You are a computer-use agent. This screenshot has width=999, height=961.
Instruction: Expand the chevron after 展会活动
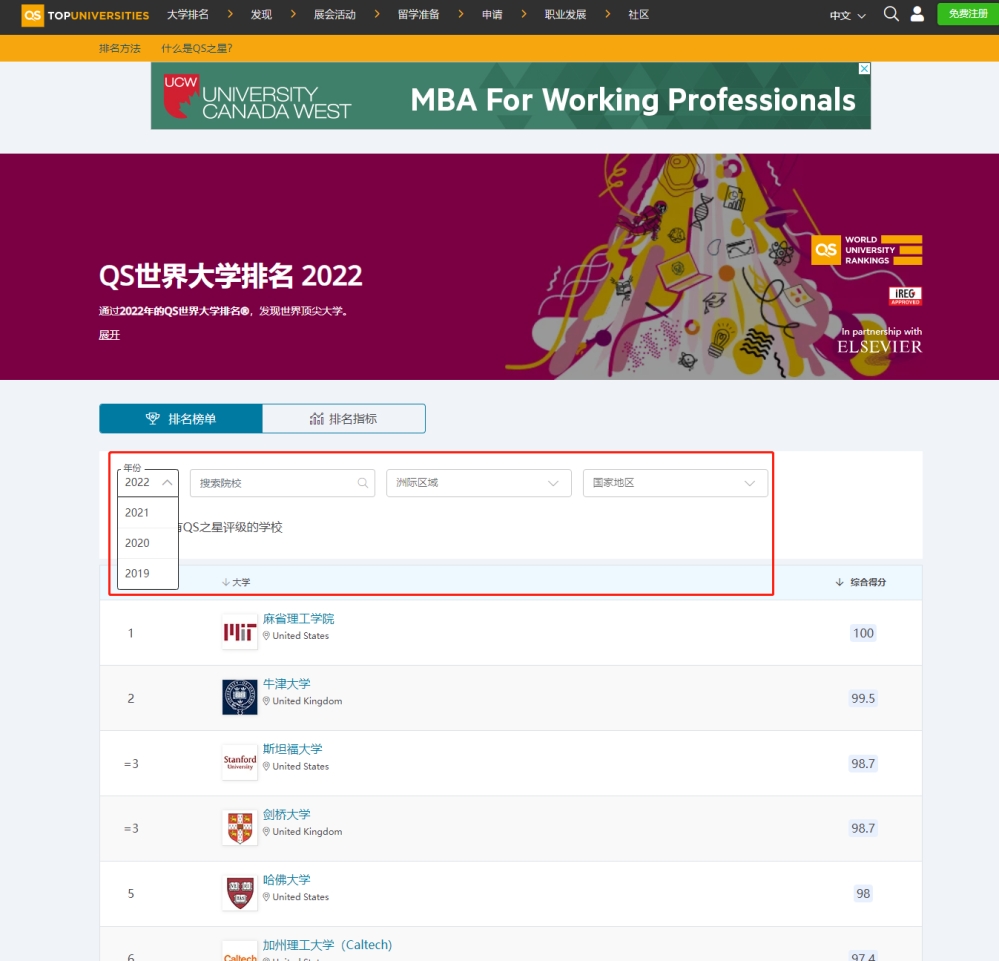pyautogui.click(x=377, y=14)
